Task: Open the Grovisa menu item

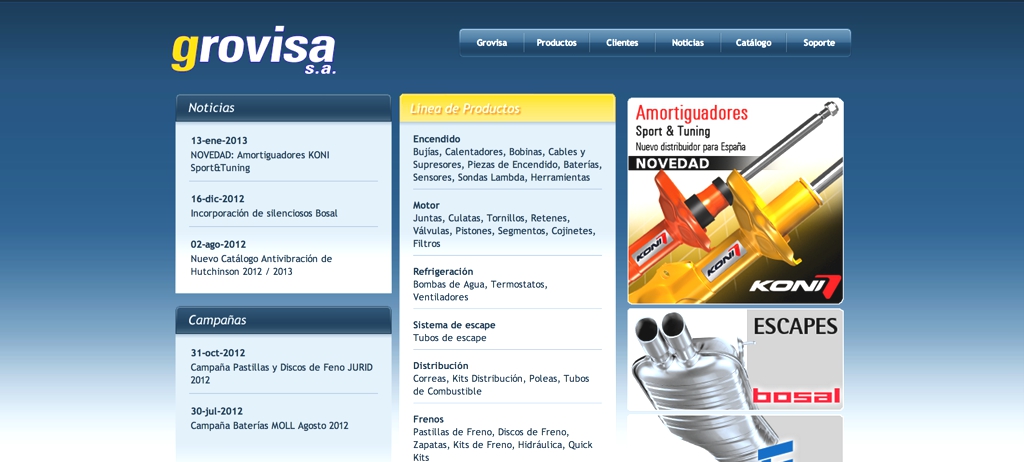Action: pyautogui.click(x=492, y=42)
